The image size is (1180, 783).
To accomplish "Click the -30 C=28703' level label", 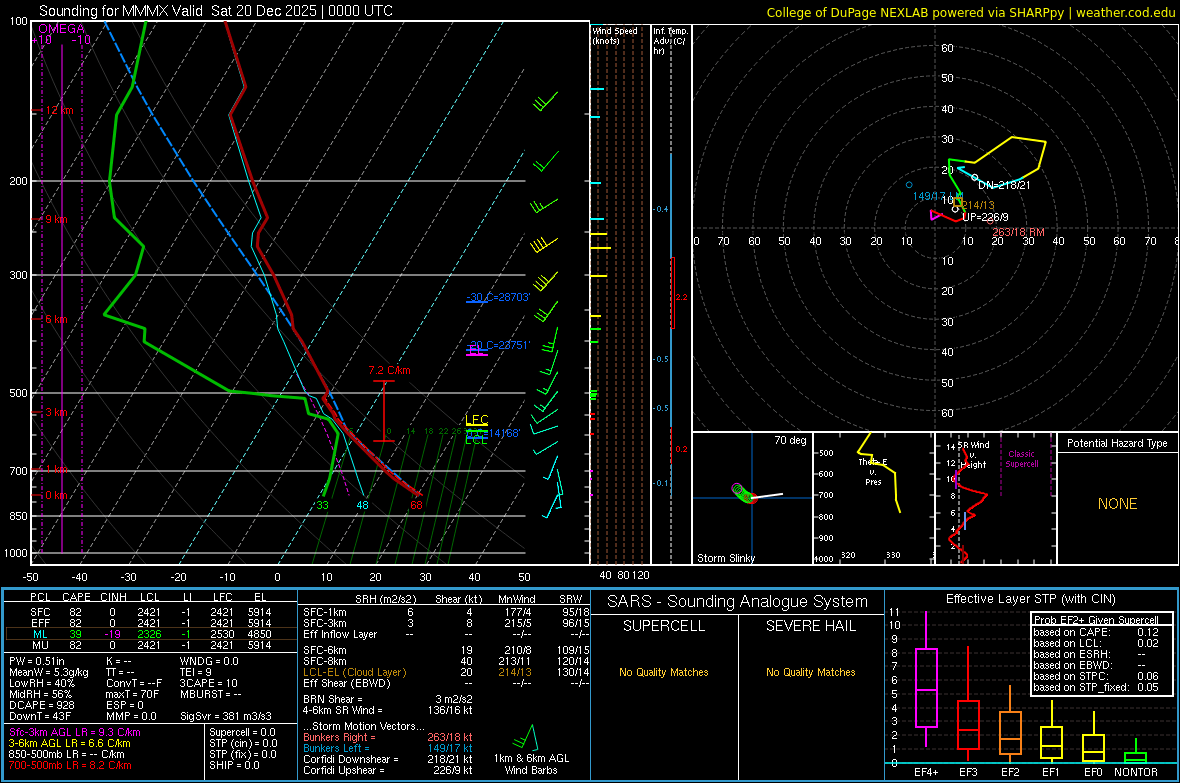I will [498, 297].
